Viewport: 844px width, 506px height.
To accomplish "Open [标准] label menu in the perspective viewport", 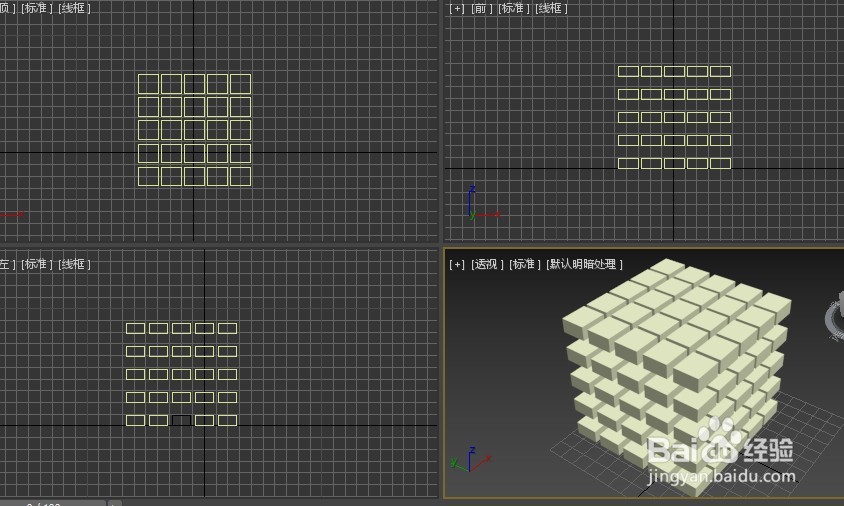I will click(x=524, y=264).
